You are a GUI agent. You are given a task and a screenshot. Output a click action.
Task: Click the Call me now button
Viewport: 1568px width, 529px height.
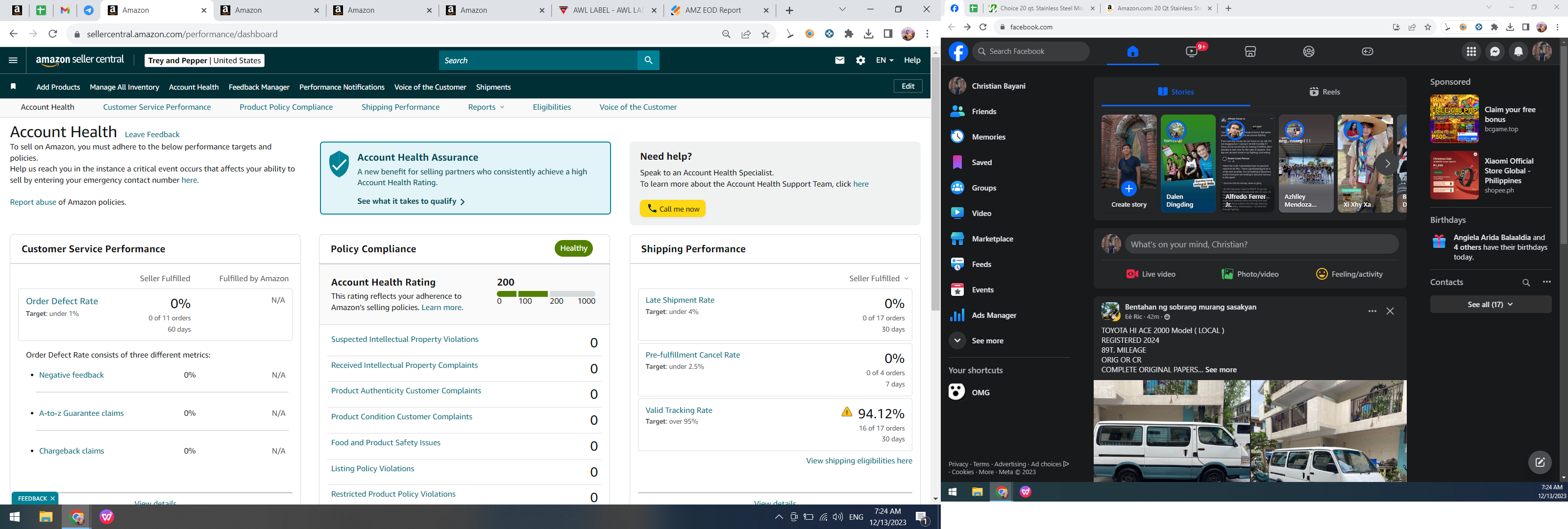click(x=673, y=209)
